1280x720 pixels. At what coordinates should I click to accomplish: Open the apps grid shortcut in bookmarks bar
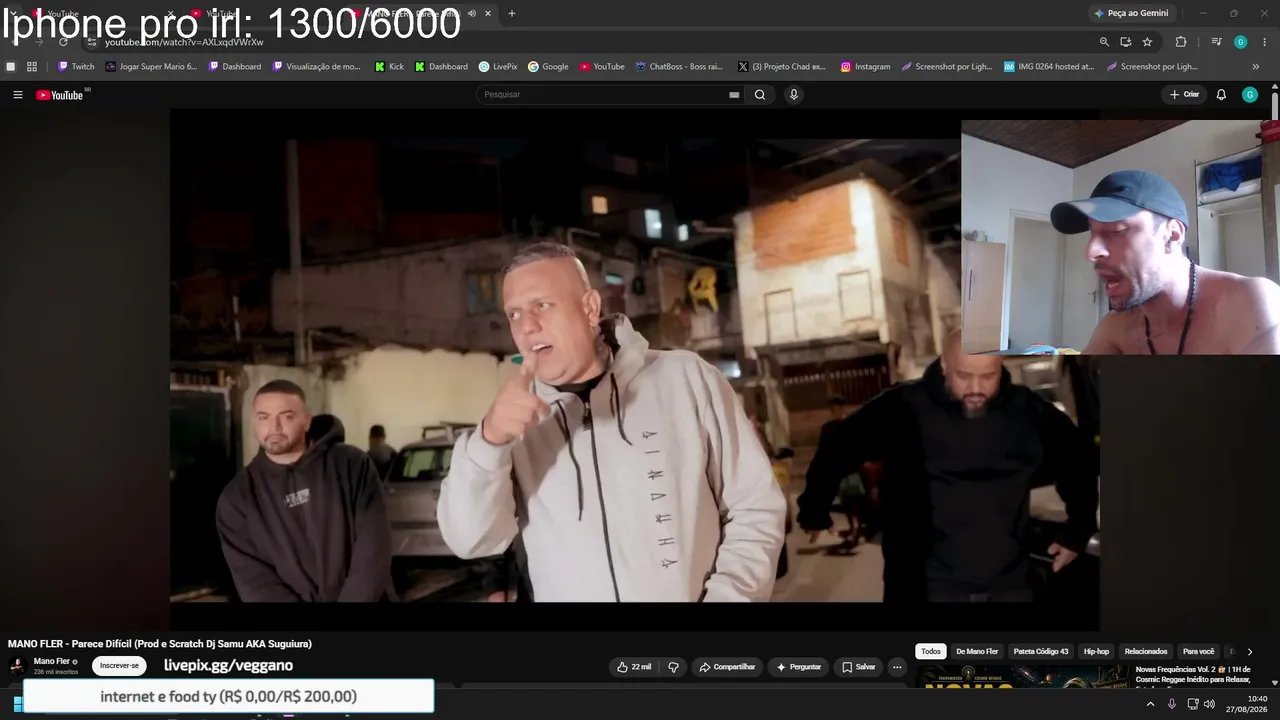pyautogui.click(x=32, y=67)
